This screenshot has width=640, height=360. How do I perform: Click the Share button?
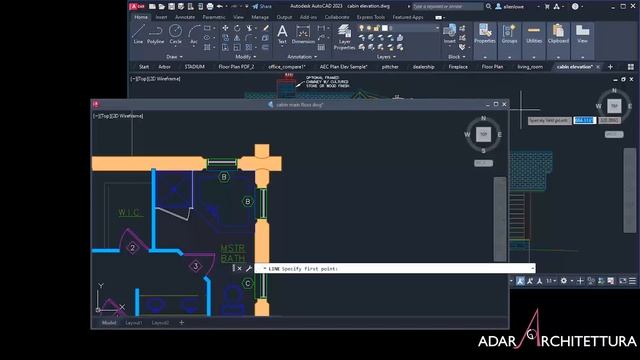pyautogui.click(x=262, y=7)
